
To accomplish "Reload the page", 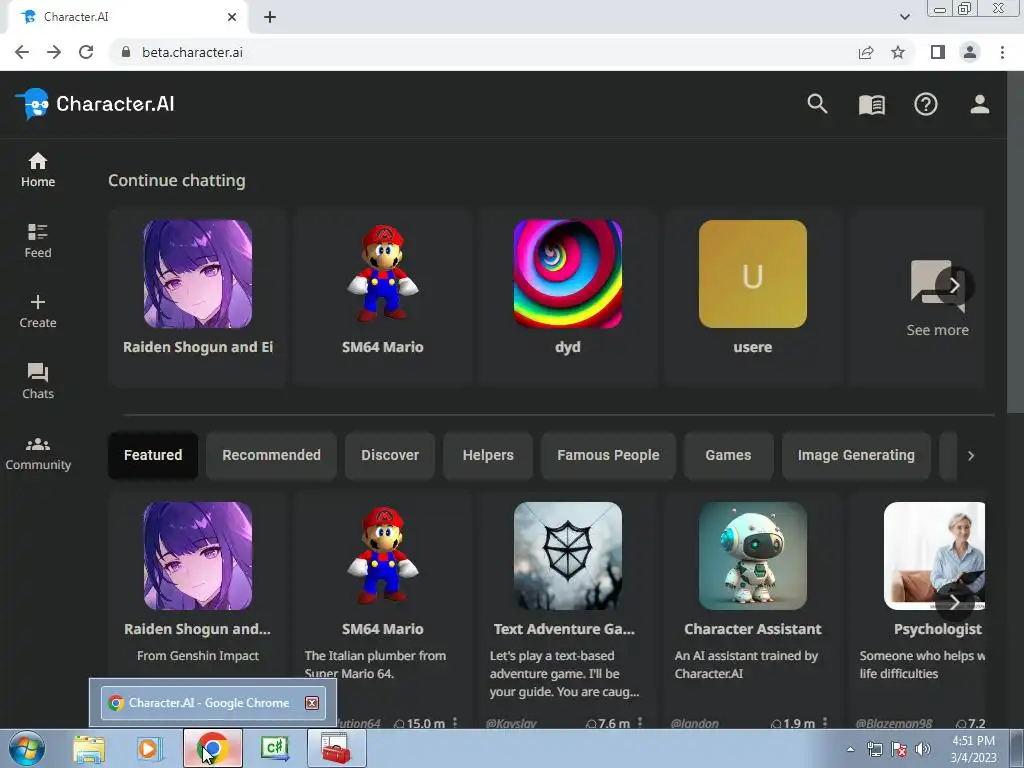I will coord(86,52).
